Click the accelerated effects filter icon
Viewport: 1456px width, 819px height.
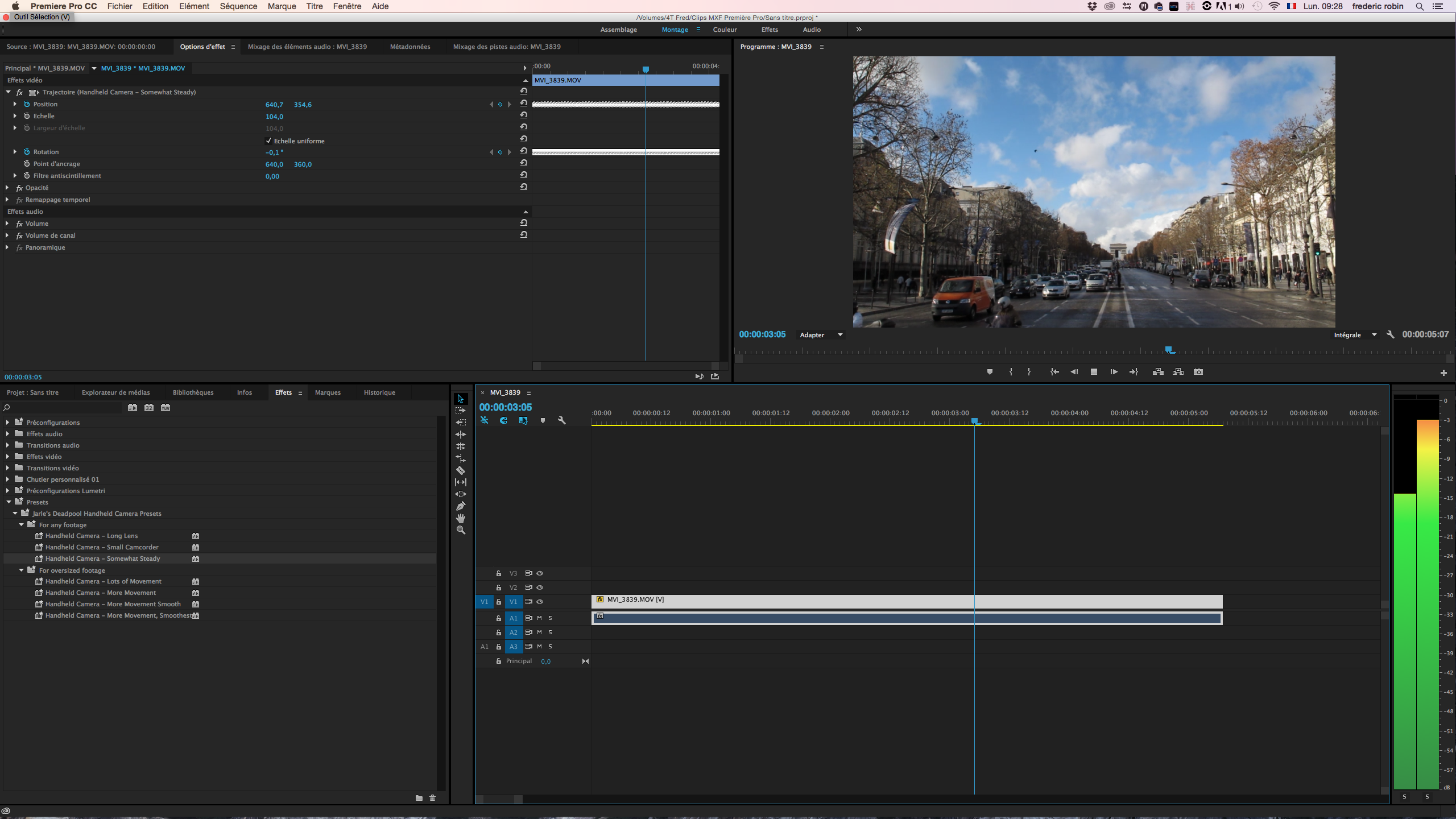tap(133, 408)
